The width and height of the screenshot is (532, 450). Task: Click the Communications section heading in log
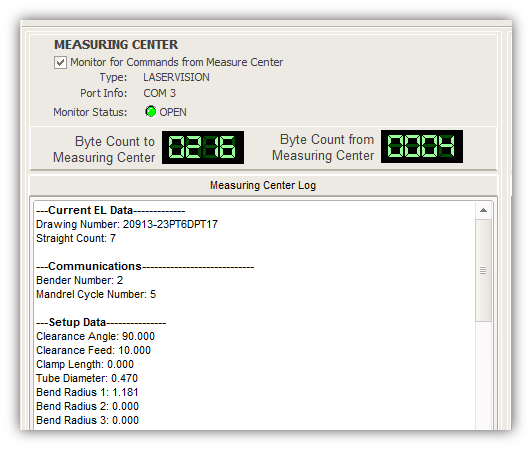(145, 266)
